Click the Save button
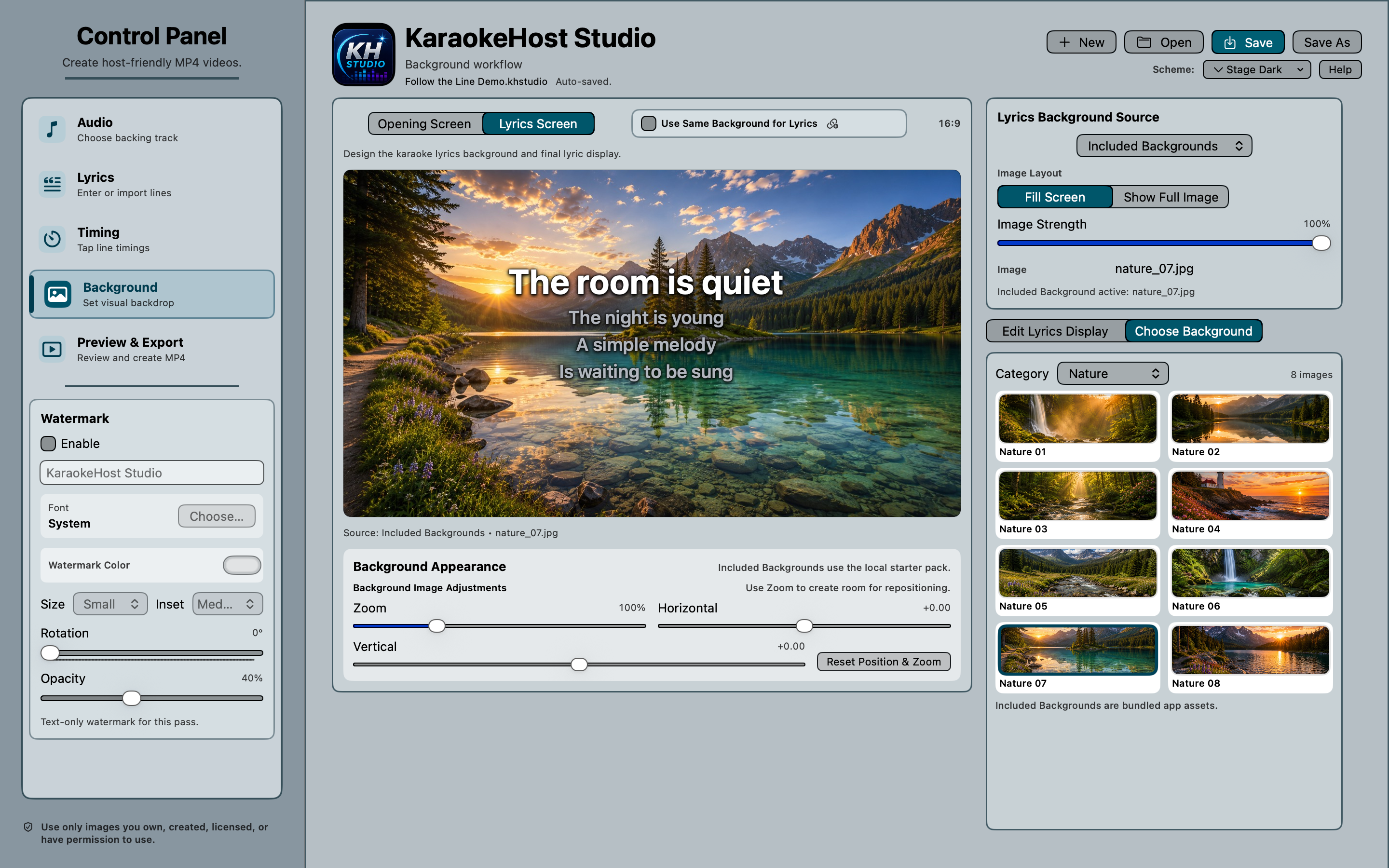This screenshot has height=868, width=1389. tap(1247, 42)
